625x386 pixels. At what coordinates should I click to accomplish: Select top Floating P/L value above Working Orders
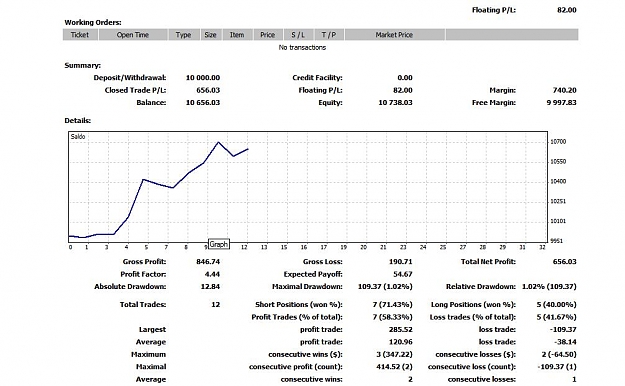coord(566,10)
